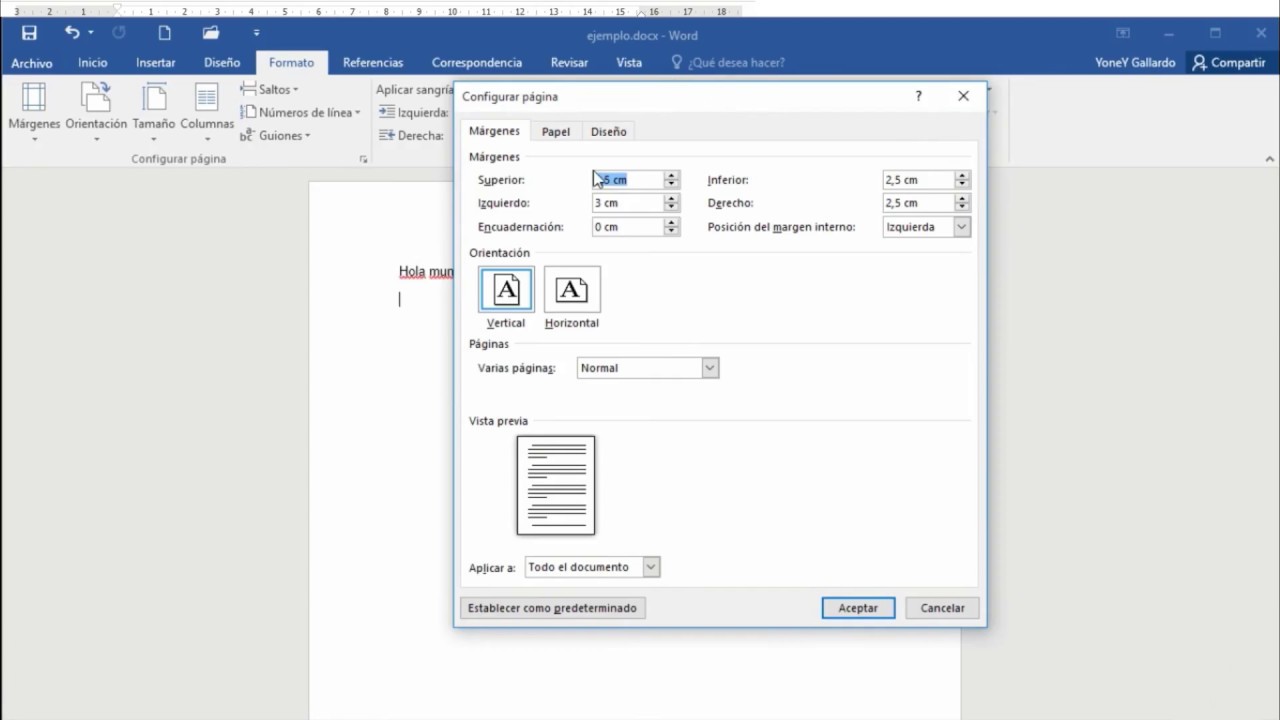Open the dialog help question mark
Viewport: 1280px width, 720px height.
(x=918, y=96)
